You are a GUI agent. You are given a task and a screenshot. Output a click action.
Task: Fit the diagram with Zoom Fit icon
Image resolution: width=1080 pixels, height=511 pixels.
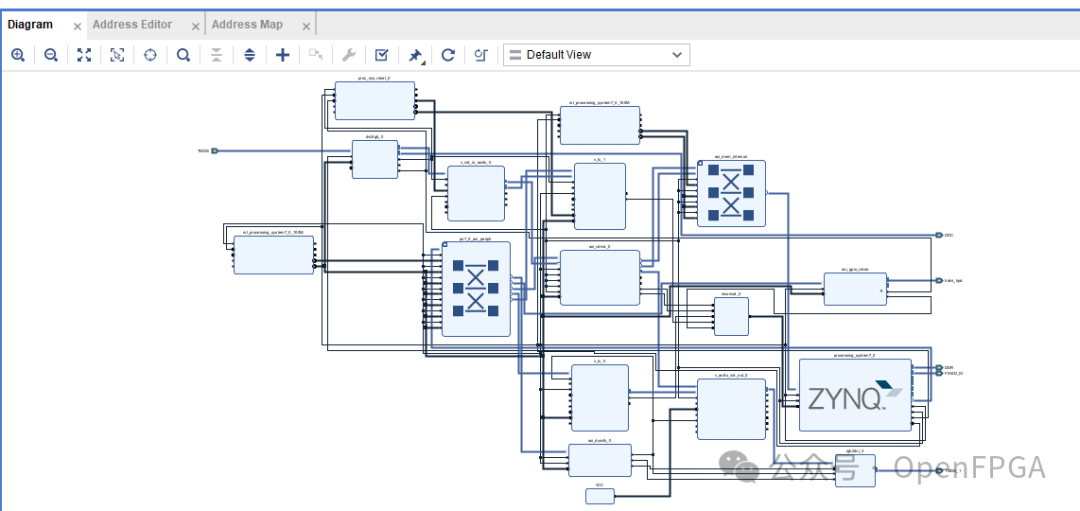pyautogui.click(x=84, y=55)
